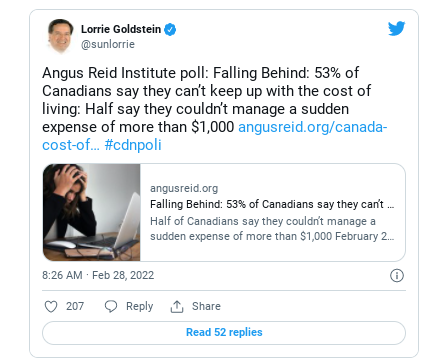
Task: Click the 207 likes count
Action: tap(75, 306)
